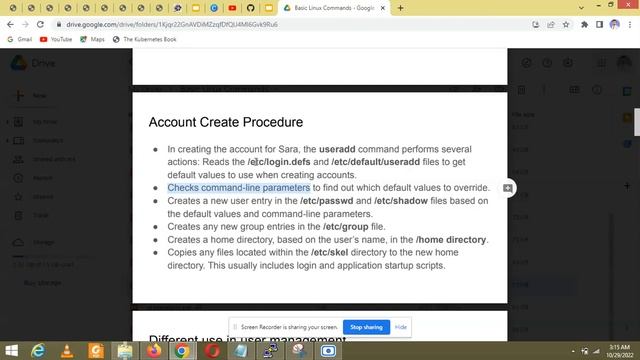Click the add comment icon beside document
640x360 pixels.
coord(507,188)
